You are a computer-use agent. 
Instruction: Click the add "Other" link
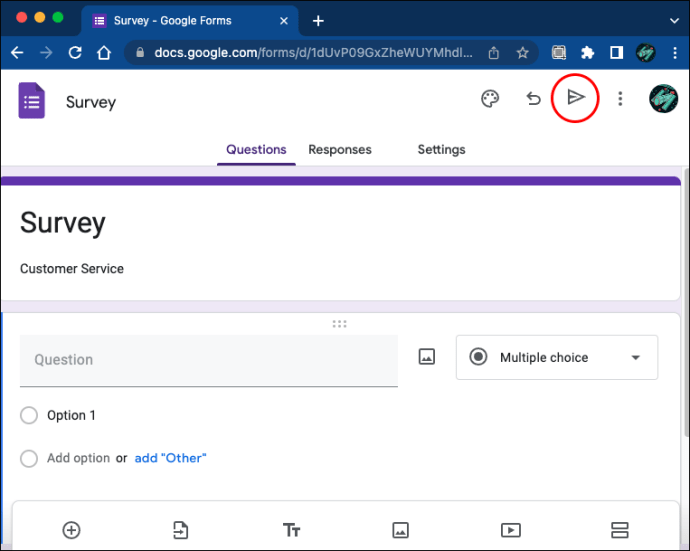coord(170,458)
